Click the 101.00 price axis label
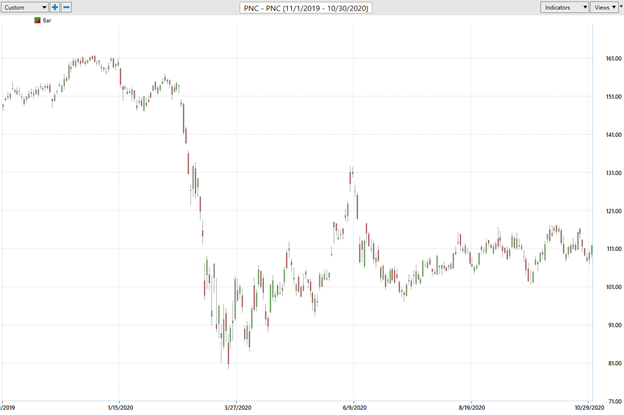The image size is (624, 415). coord(613,287)
